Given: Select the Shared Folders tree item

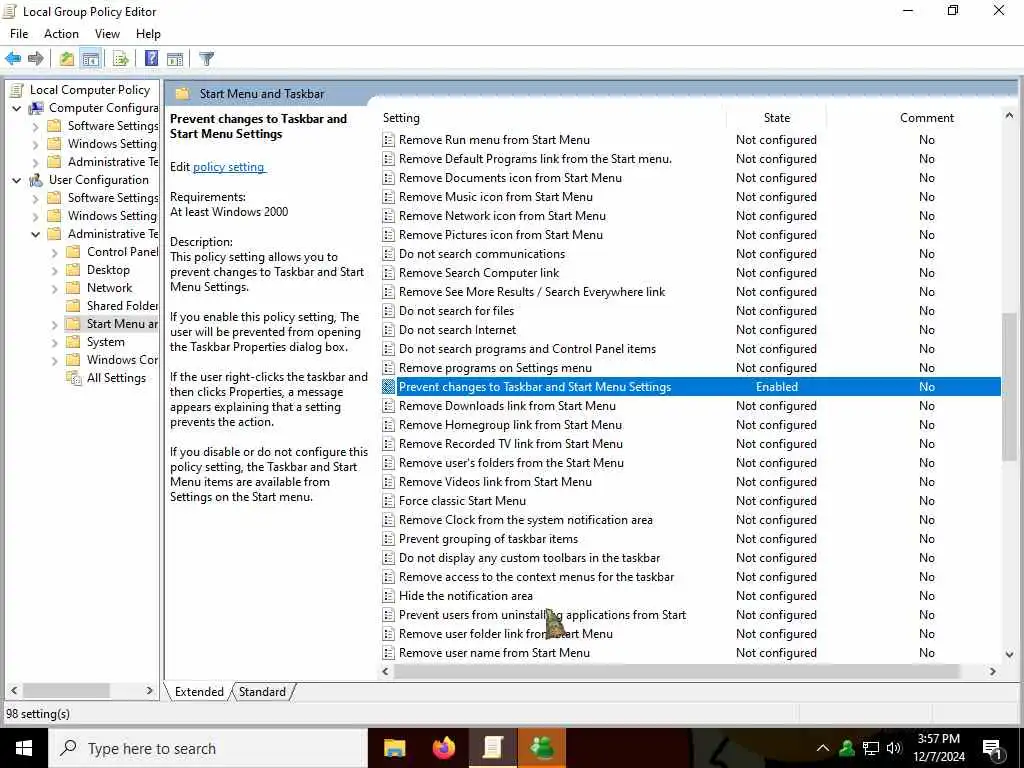Looking at the screenshot, I should (122, 306).
